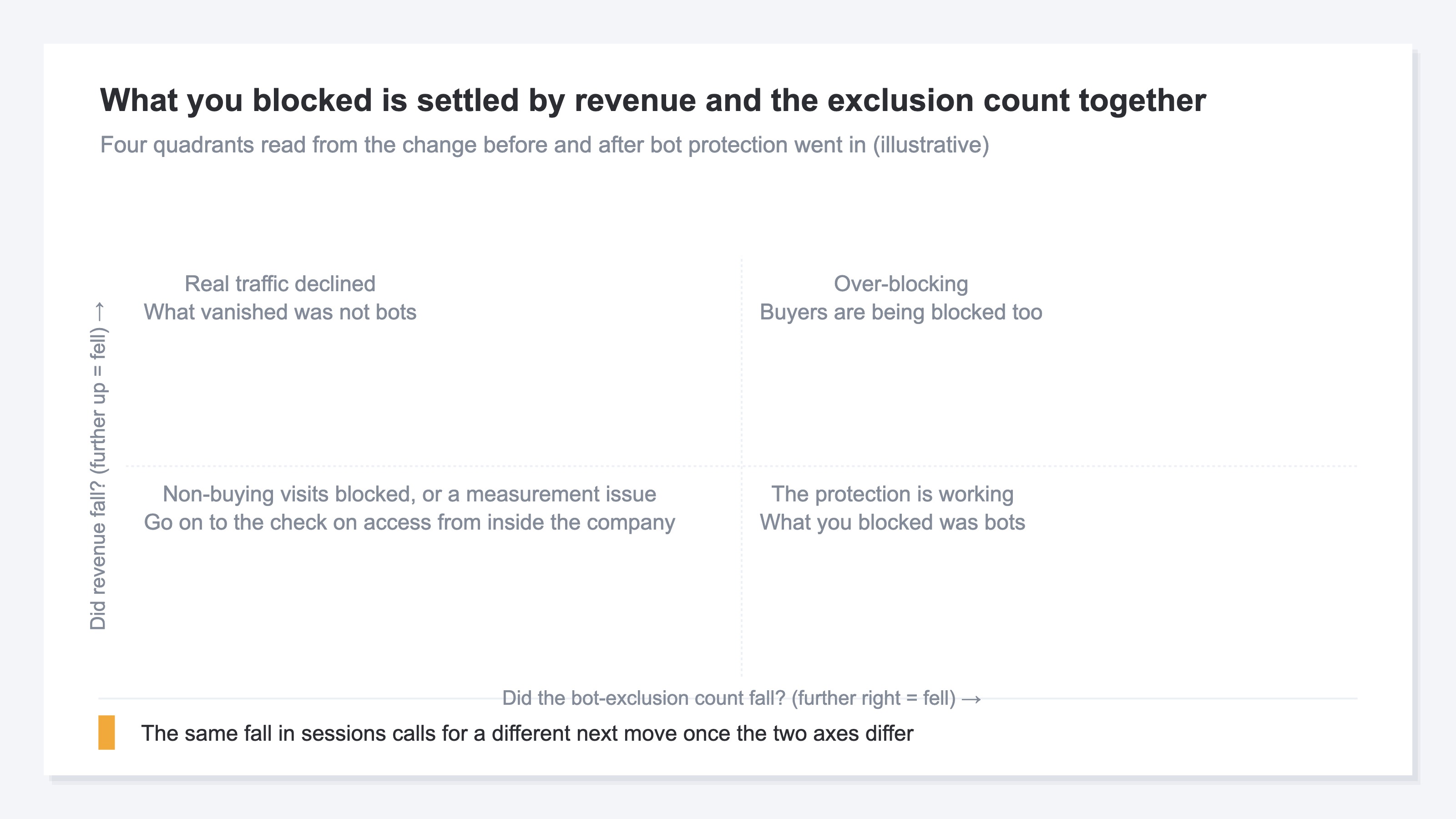Viewport: 1456px width, 819px height.
Task: Select the takeaway sentence about same fall in sessions
Action: [527, 733]
